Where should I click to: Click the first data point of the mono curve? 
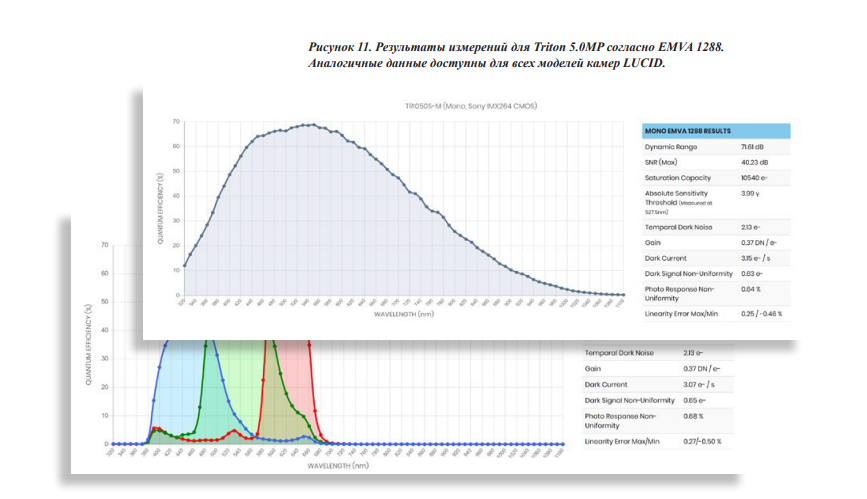[184, 266]
